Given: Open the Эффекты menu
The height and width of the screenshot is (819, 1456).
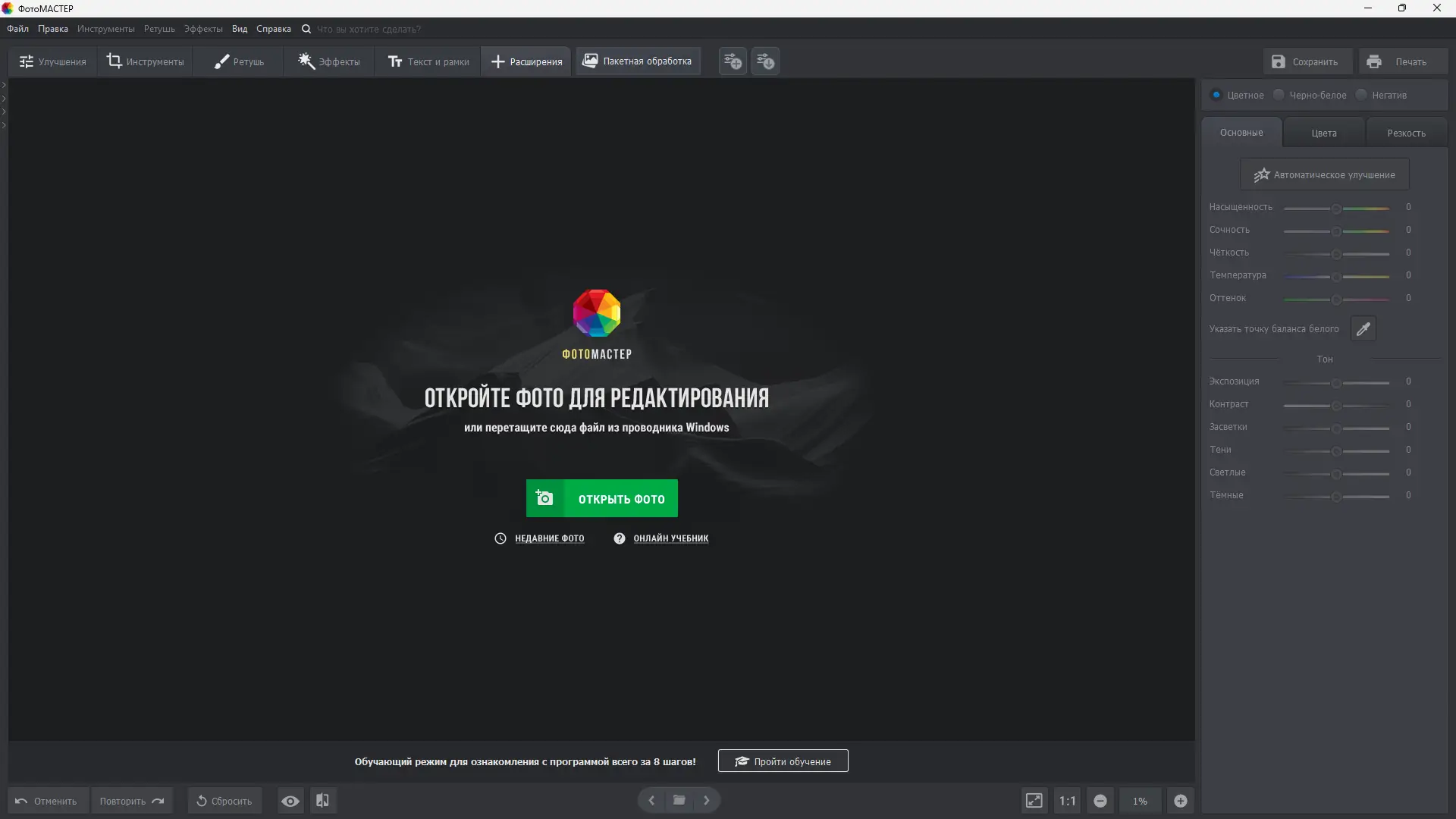Looking at the screenshot, I should pyautogui.click(x=202, y=28).
